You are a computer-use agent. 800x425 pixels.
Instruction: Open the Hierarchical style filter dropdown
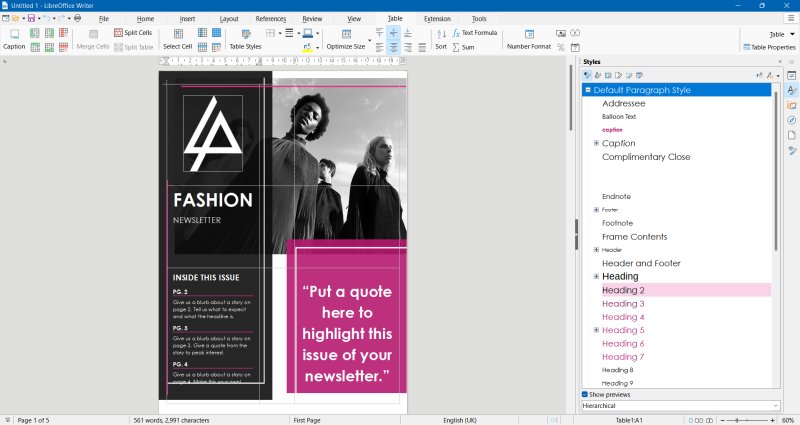click(x=680, y=405)
